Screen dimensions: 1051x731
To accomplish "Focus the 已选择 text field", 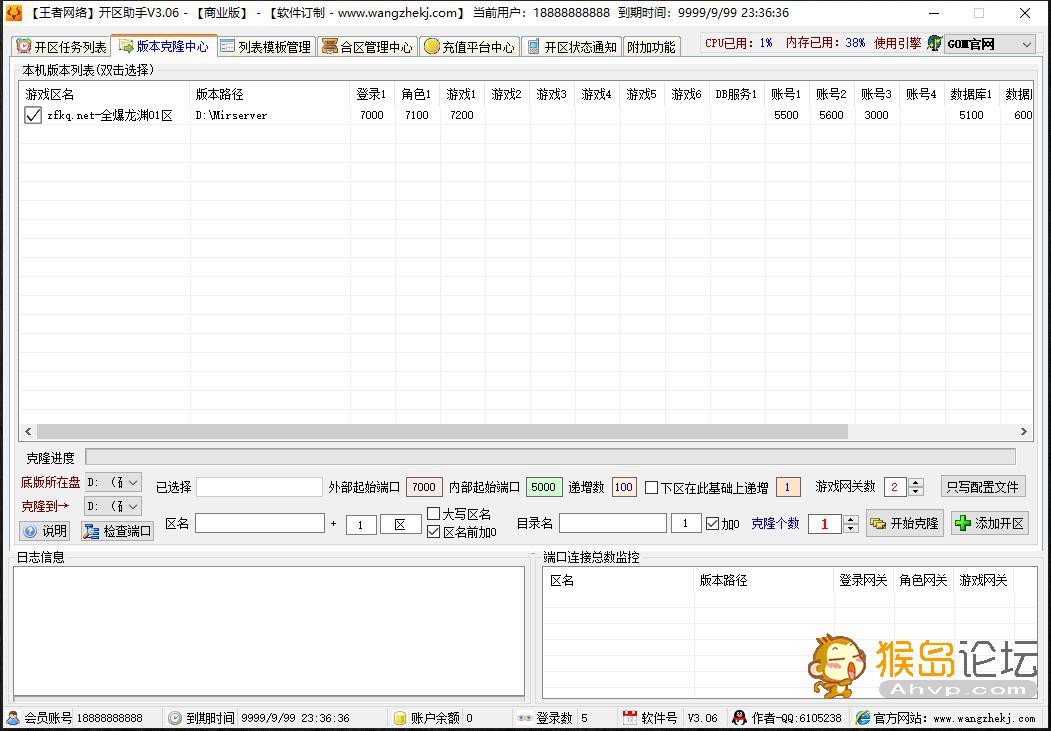I will tap(259, 487).
